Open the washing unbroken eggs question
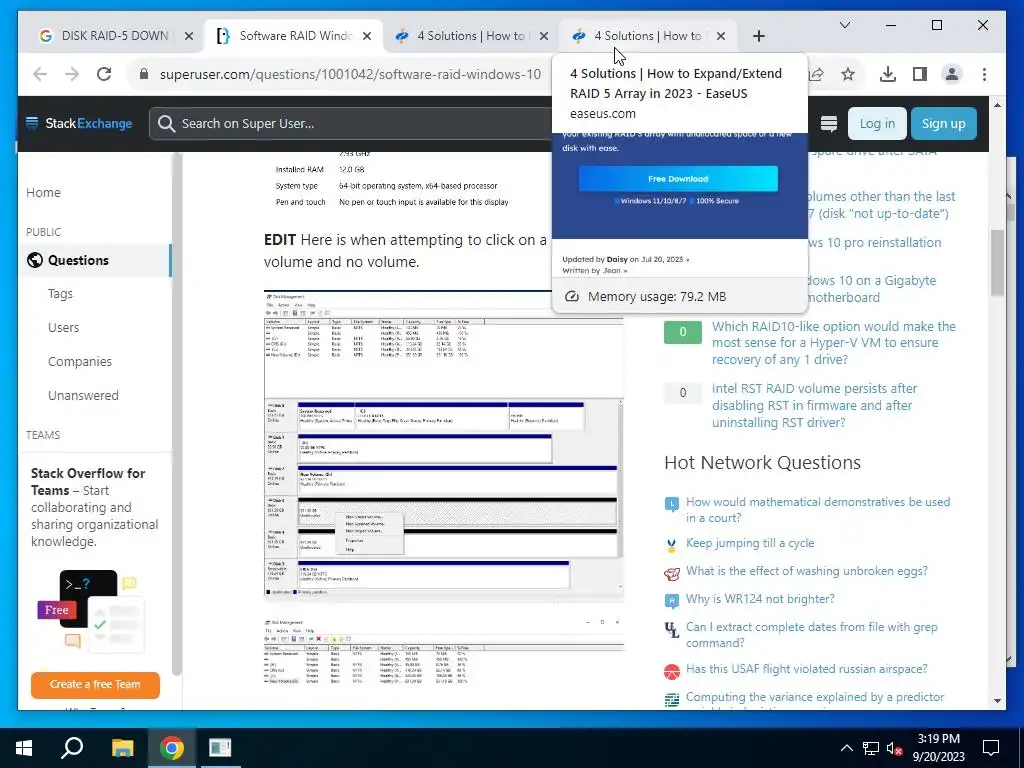 point(807,571)
